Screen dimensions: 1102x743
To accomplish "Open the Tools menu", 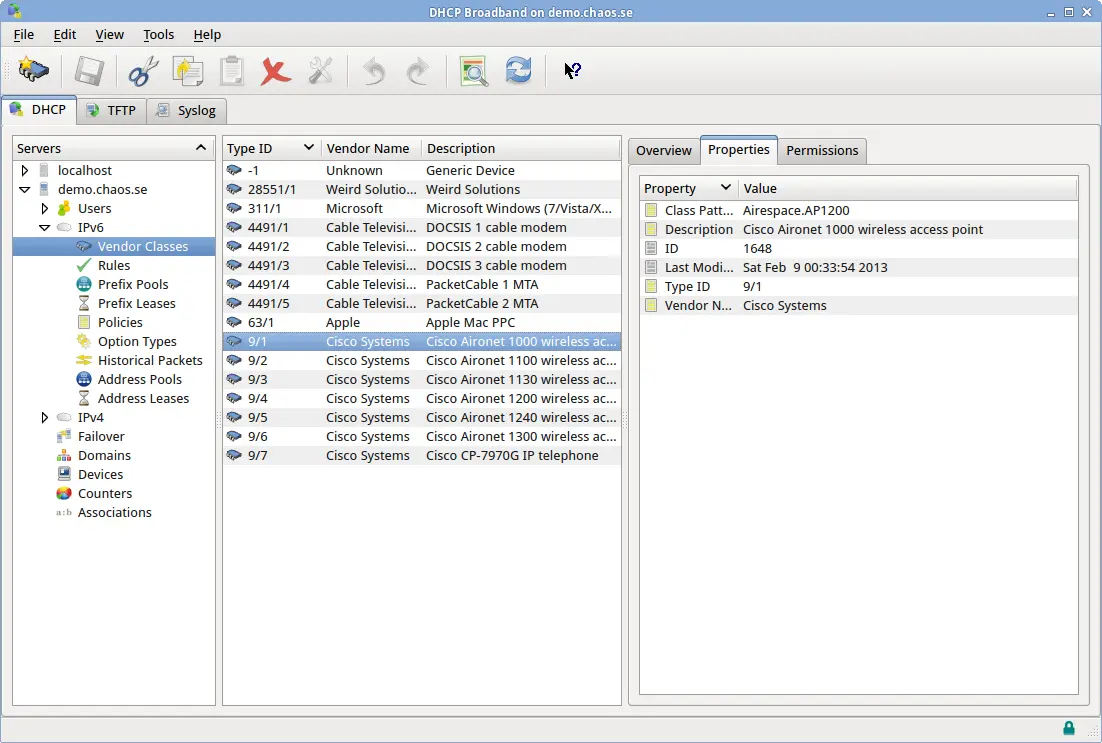I will point(158,34).
